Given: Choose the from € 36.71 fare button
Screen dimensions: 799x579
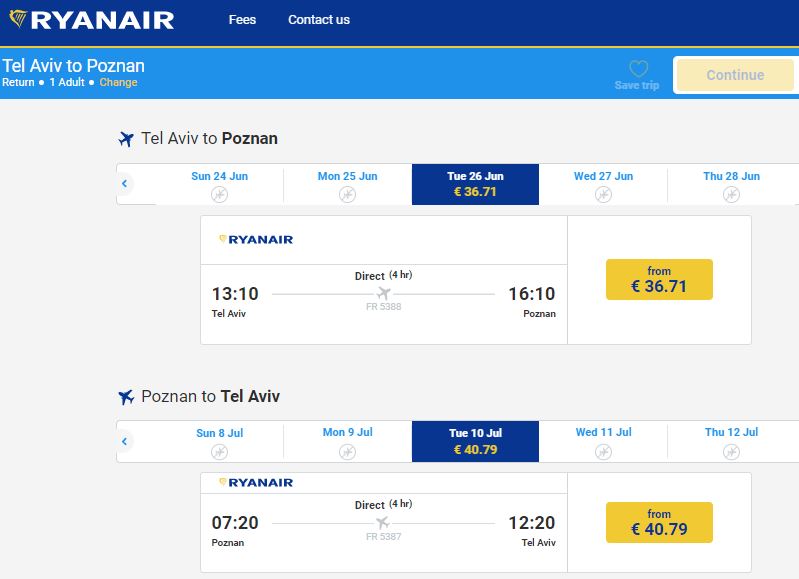Looking at the screenshot, I should (659, 279).
